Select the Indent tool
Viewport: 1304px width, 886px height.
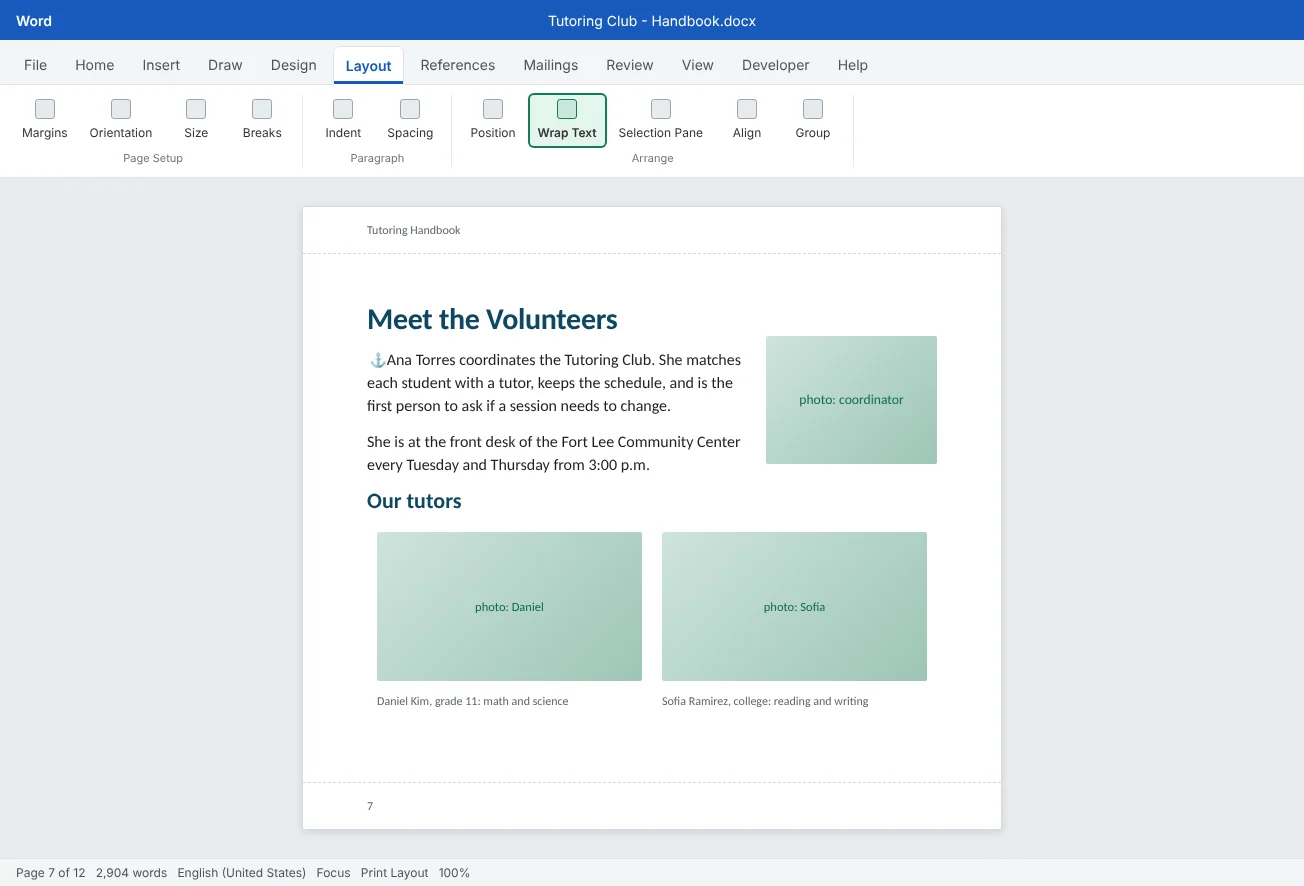coord(343,120)
